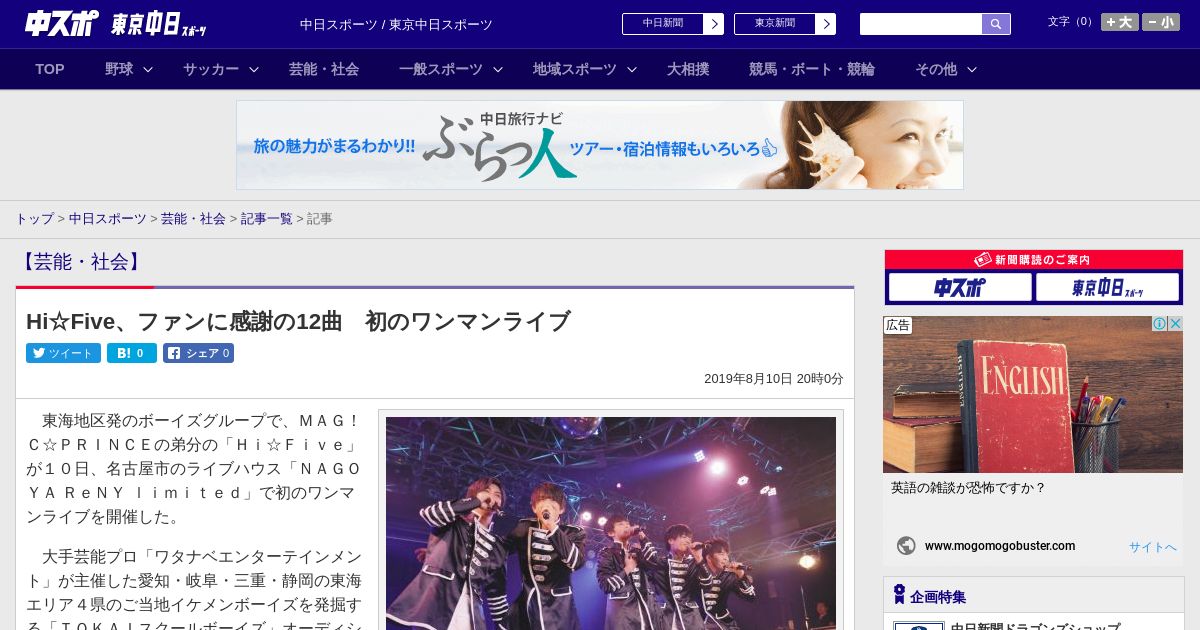Screen dimensions: 1200x630
Task: Select 競馬・ボート・競輪 menu item
Action: coord(812,69)
